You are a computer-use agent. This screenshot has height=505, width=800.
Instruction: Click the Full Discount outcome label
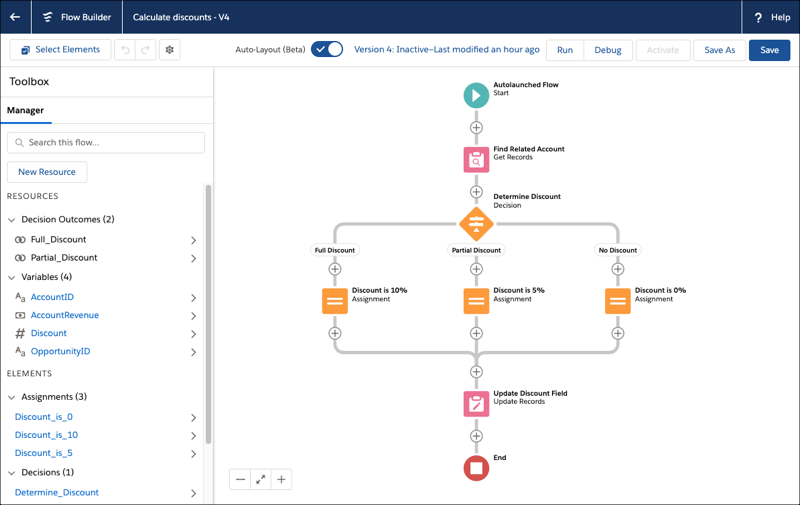click(x=335, y=250)
